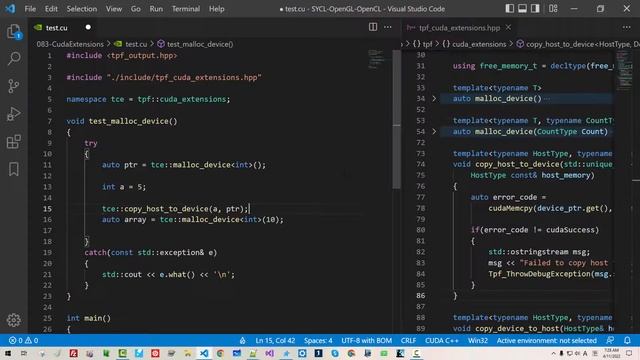640x360 pixels.
Task: Toggle the bottom panel layout button
Action: (522, 9)
